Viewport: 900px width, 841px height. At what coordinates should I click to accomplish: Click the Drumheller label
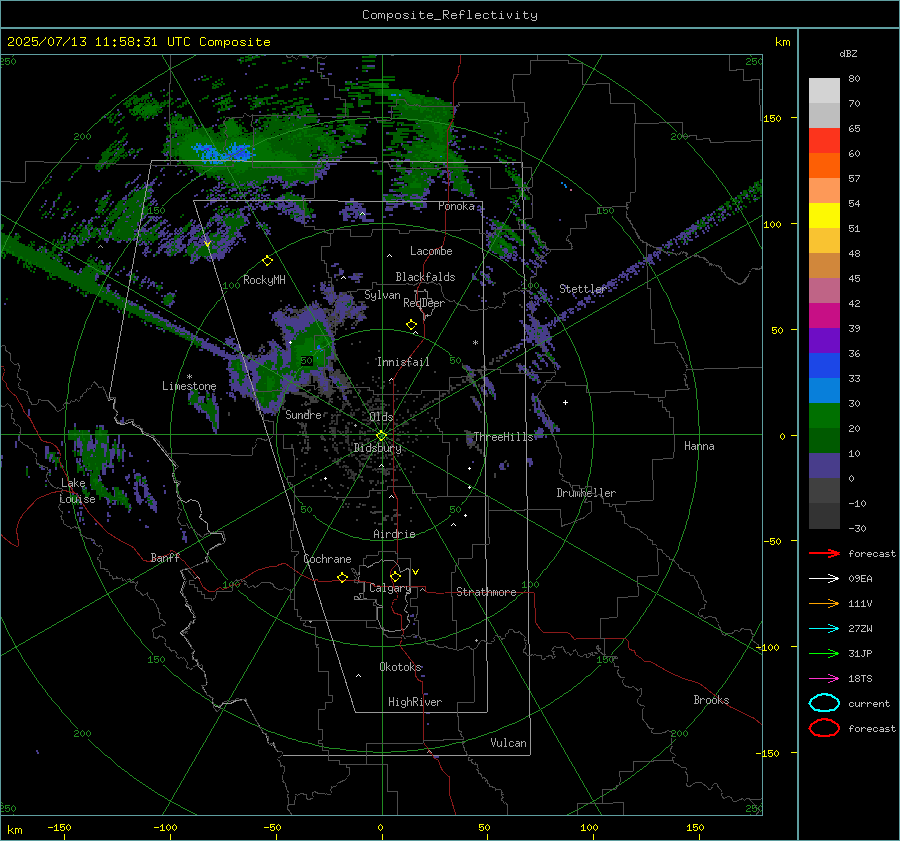[586, 493]
